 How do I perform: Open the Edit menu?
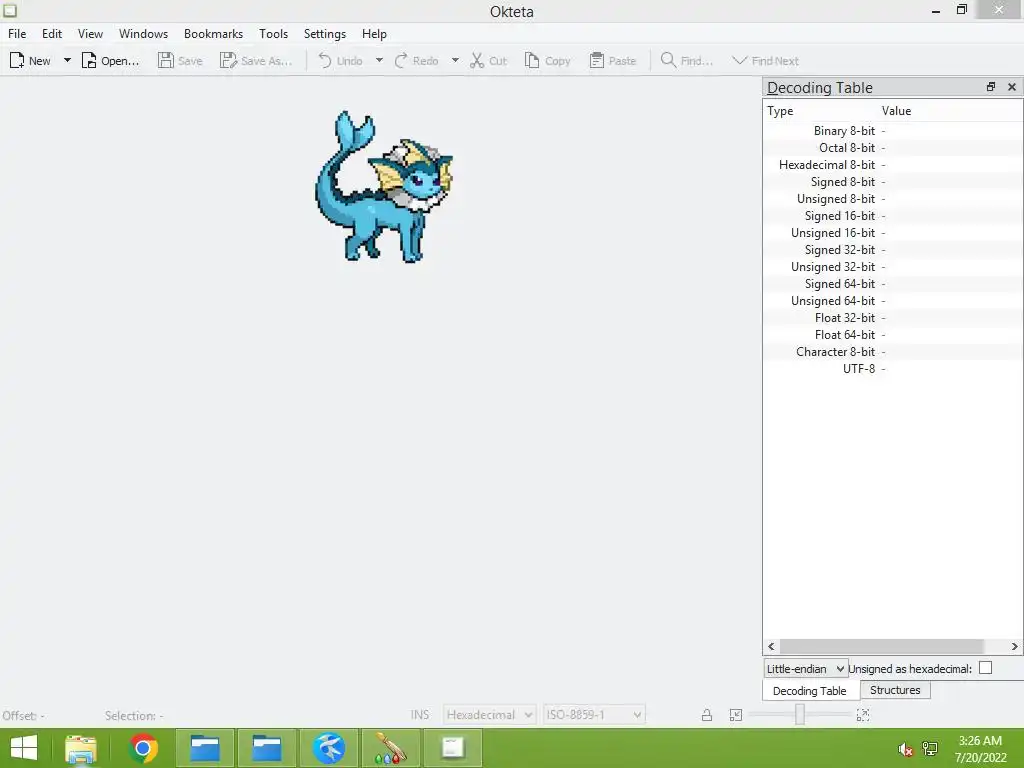coord(52,34)
